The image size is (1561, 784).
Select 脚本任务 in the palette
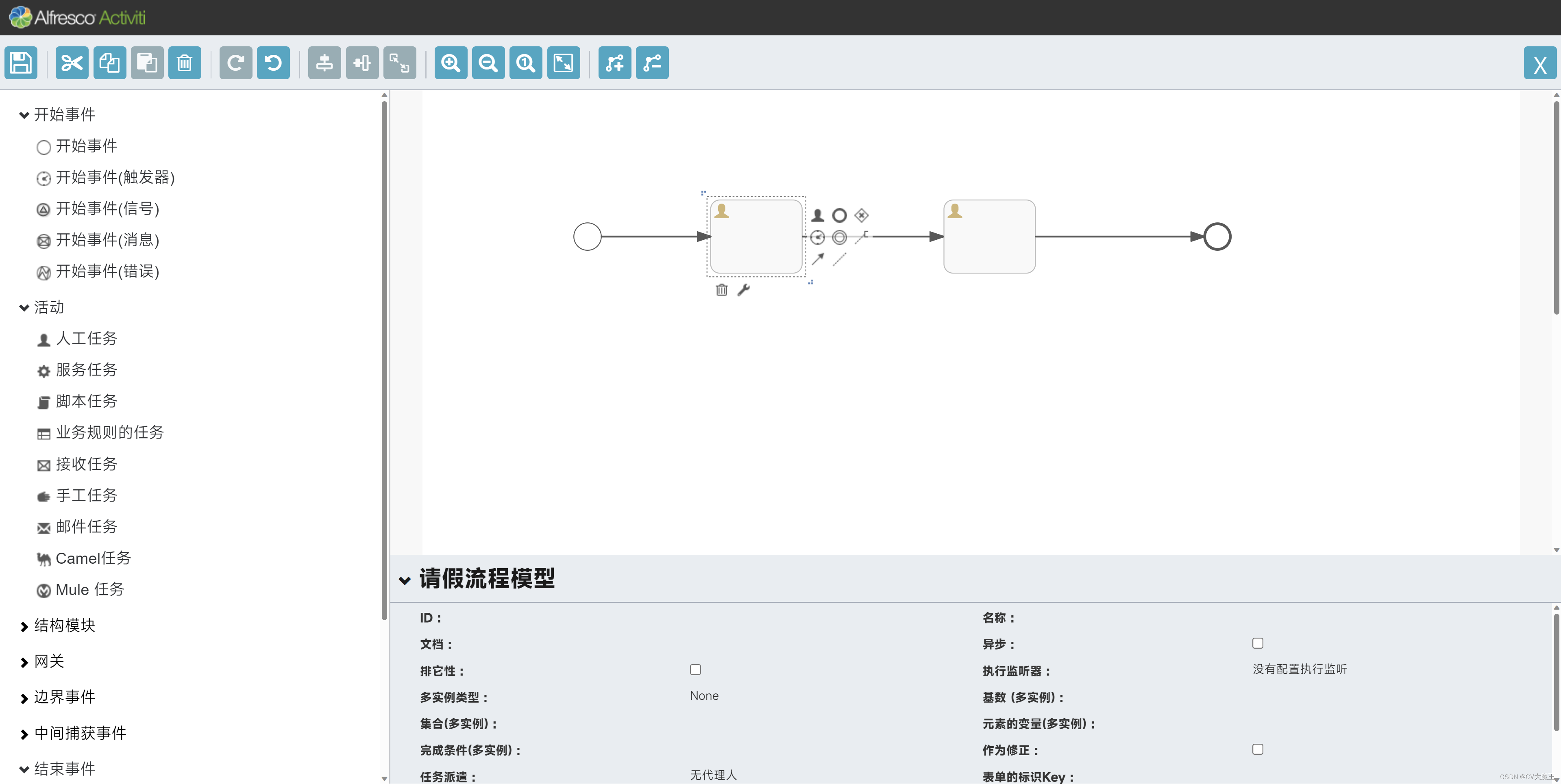pos(77,401)
